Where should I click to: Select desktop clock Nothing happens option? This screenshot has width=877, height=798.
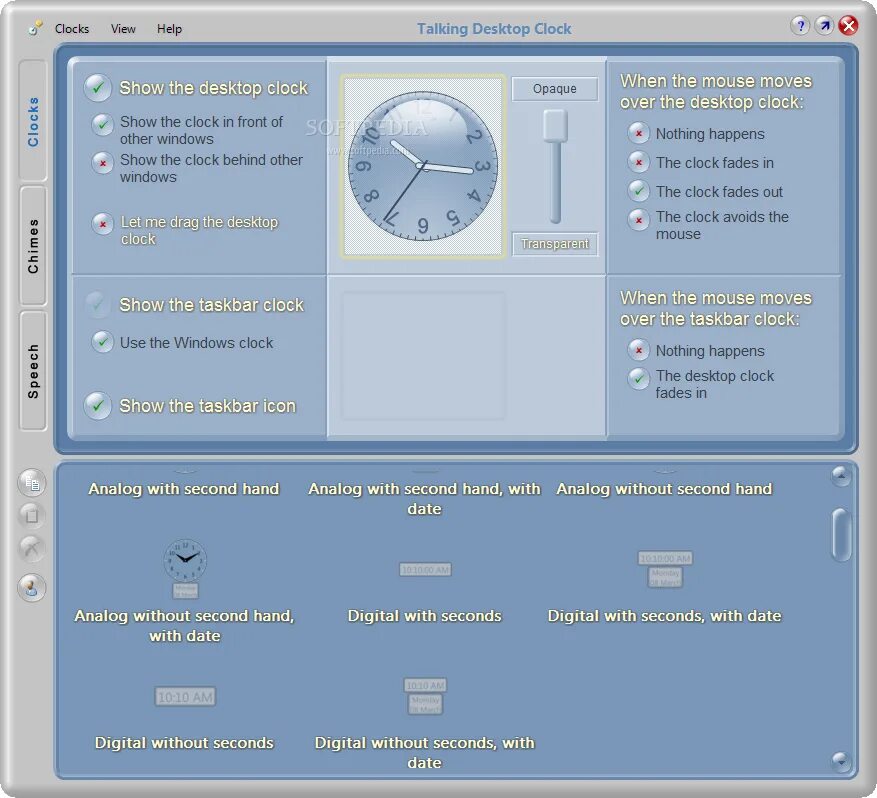point(638,133)
